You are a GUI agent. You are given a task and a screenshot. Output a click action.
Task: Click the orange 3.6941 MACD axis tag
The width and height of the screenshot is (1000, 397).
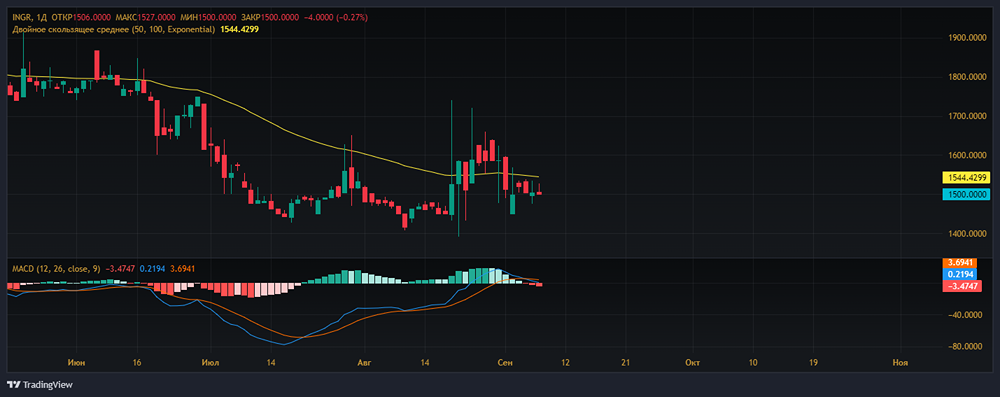[959, 262]
